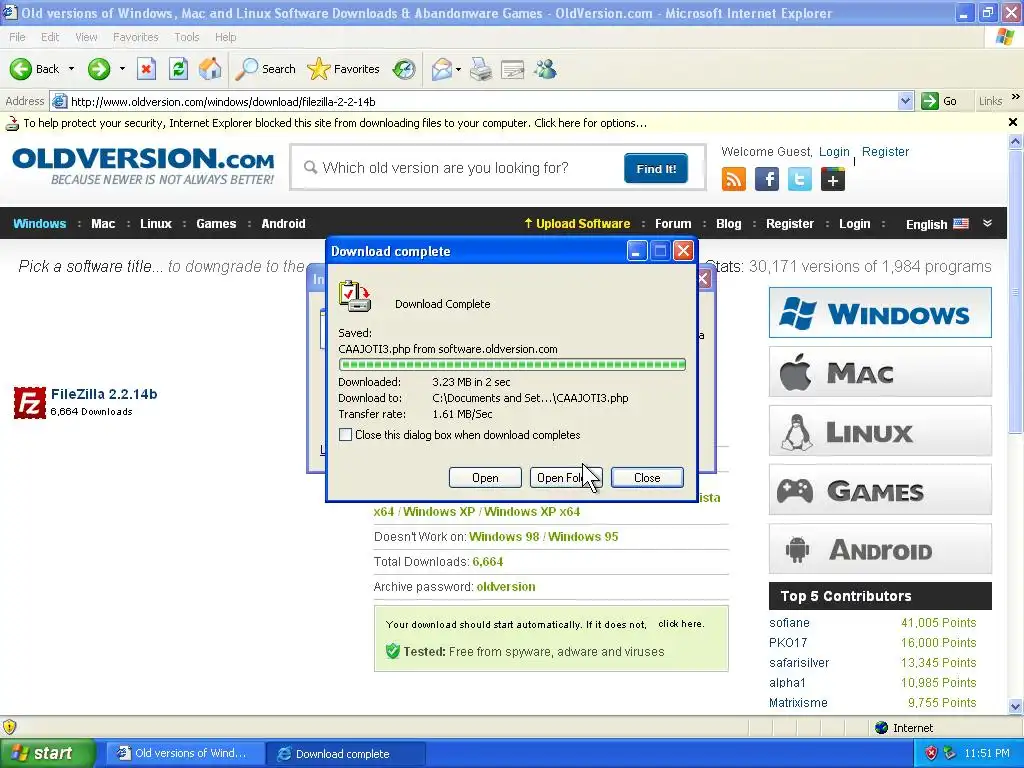The height and width of the screenshot is (768, 1024).
Task: Click the Stop page loading icon
Action: 146,69
